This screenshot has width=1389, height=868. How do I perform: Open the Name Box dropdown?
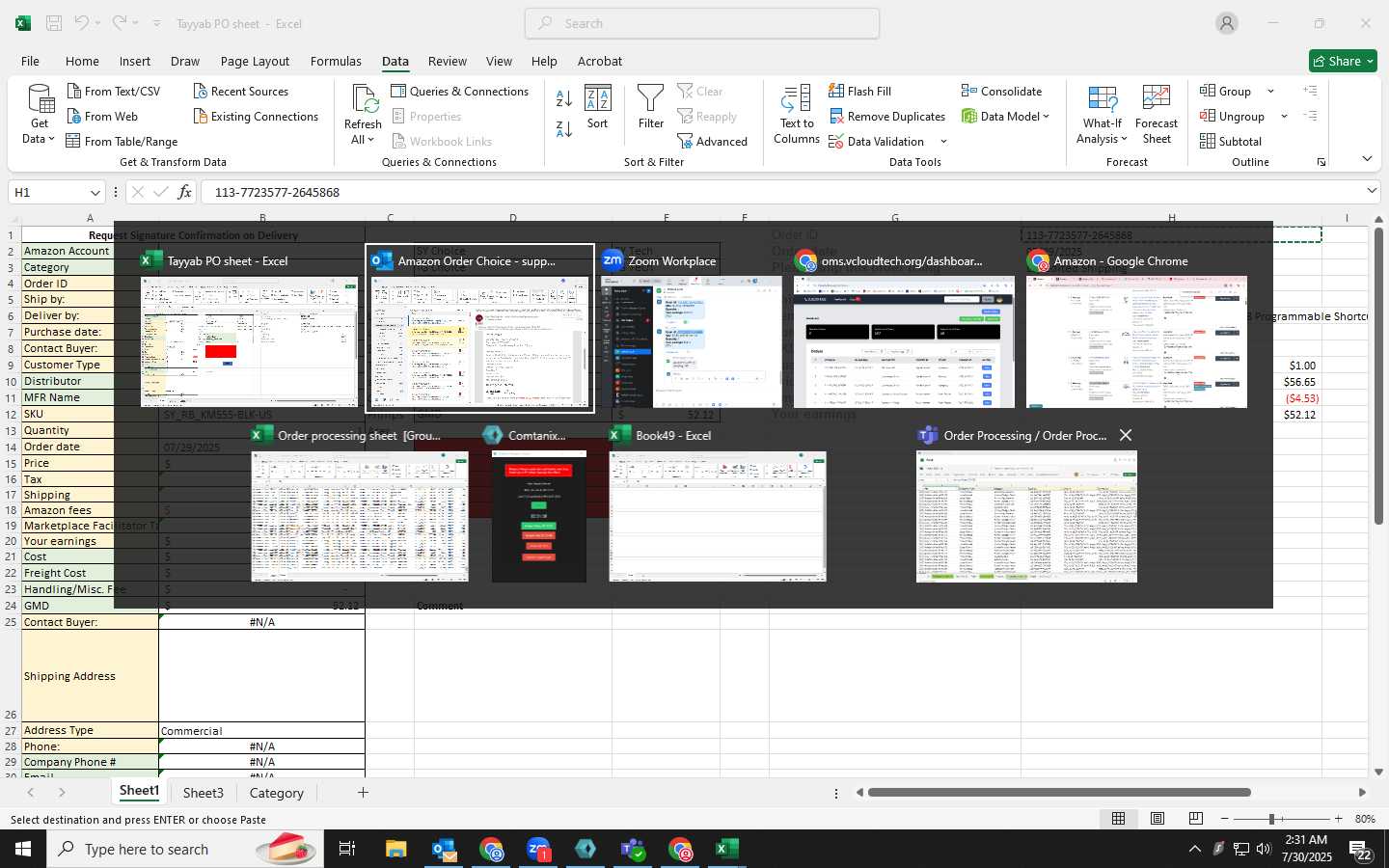coord(95,193)
